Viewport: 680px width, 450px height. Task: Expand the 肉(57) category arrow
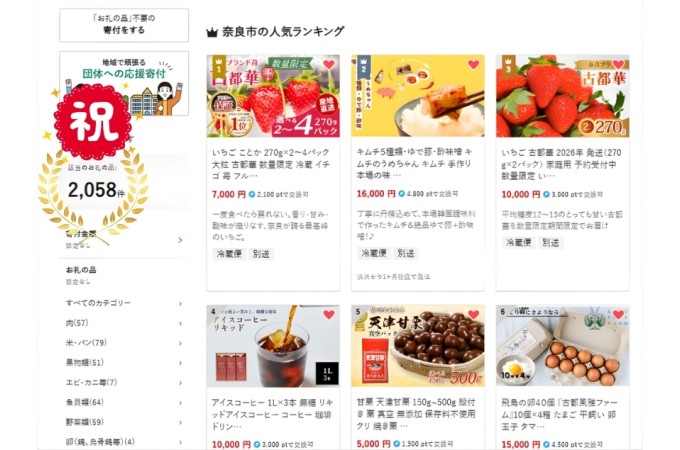tap(180, 323)
